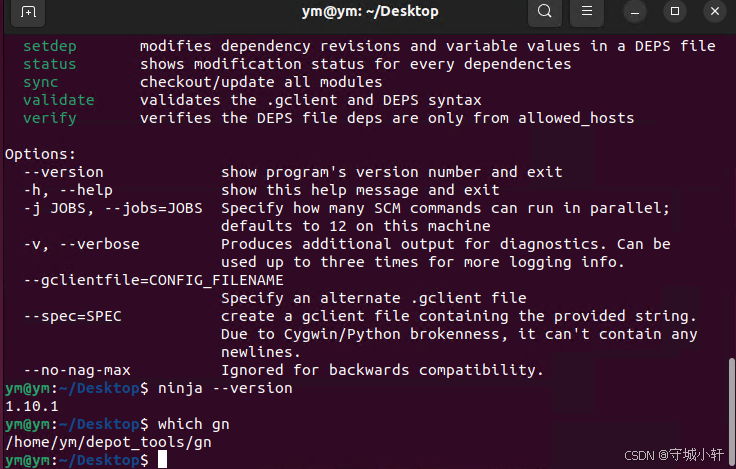736x469 pixels.
Task: Maximize the terminal window
Action: tap(675, 11)
